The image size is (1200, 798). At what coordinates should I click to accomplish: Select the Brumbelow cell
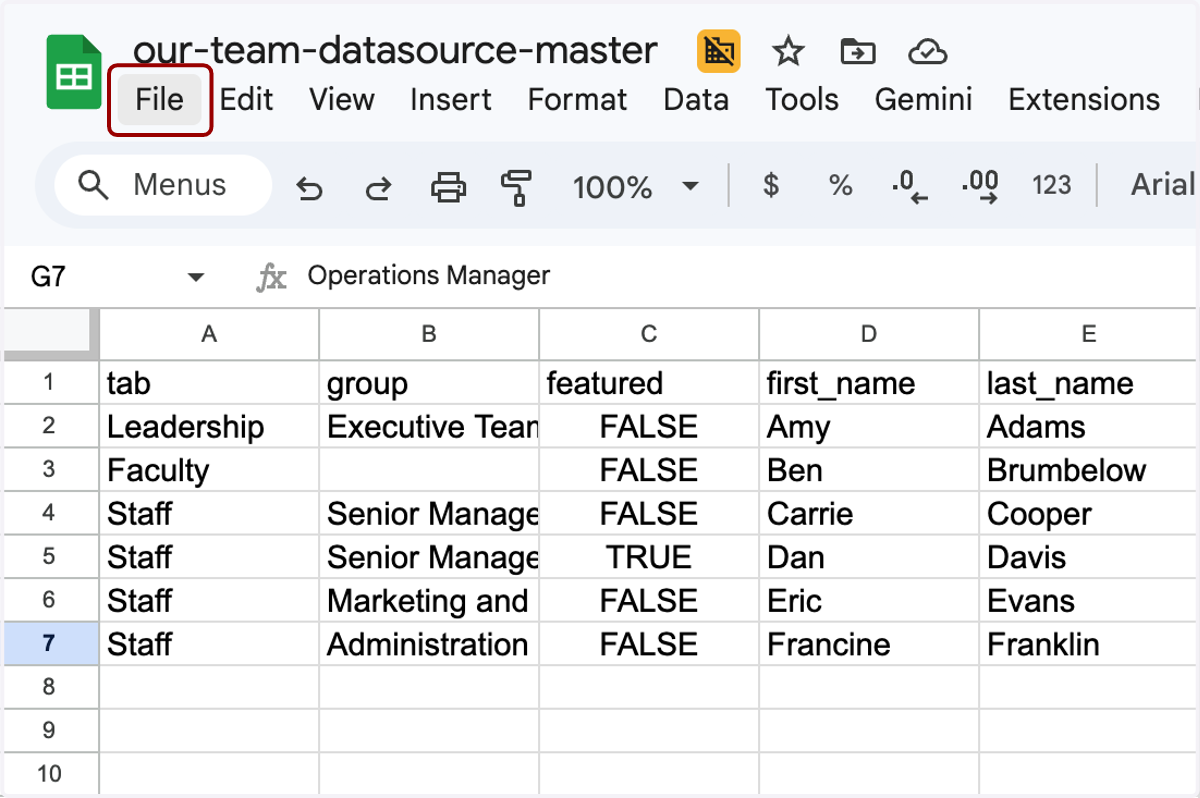pos(1089,470)
